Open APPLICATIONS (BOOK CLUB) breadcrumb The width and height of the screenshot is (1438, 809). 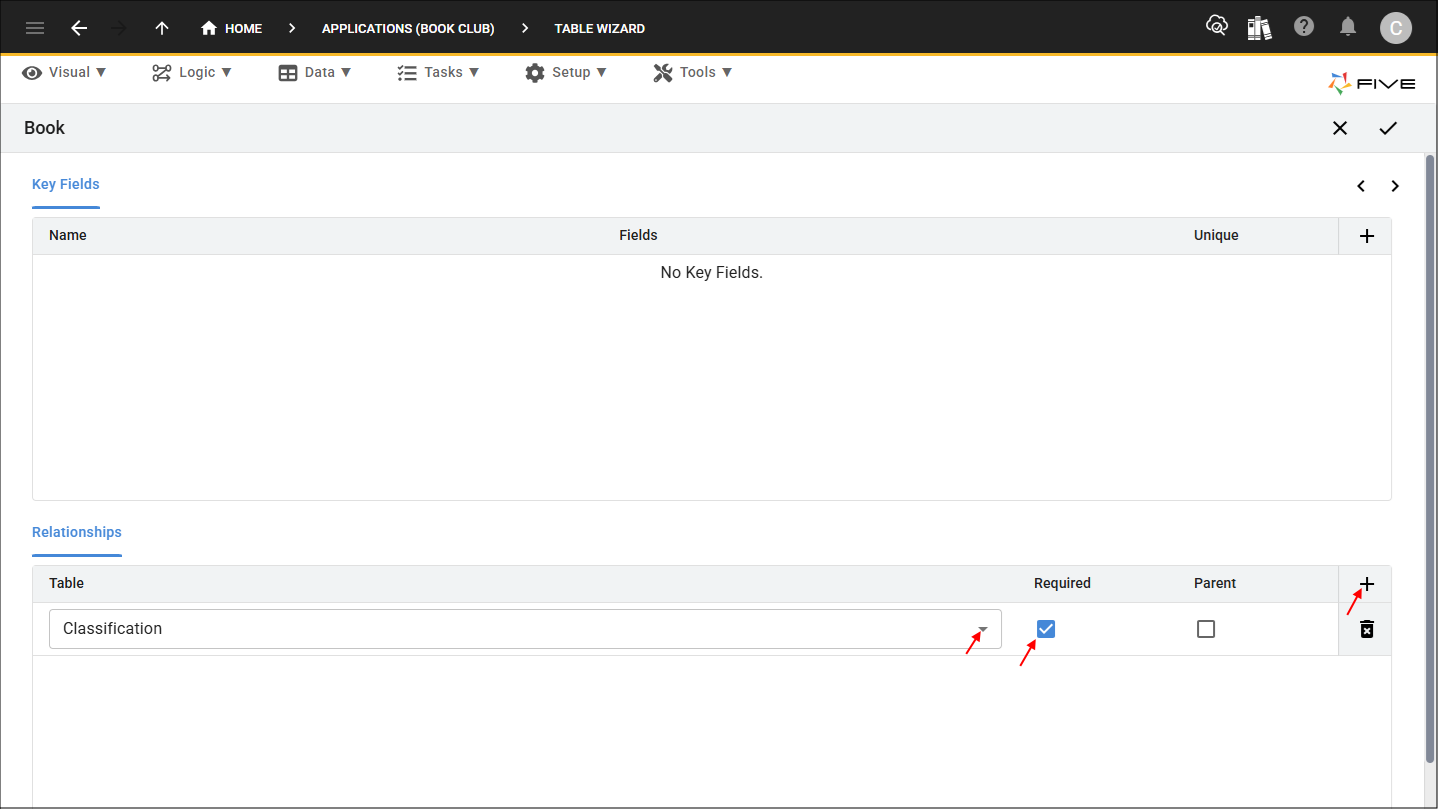[x=408, y=28]
